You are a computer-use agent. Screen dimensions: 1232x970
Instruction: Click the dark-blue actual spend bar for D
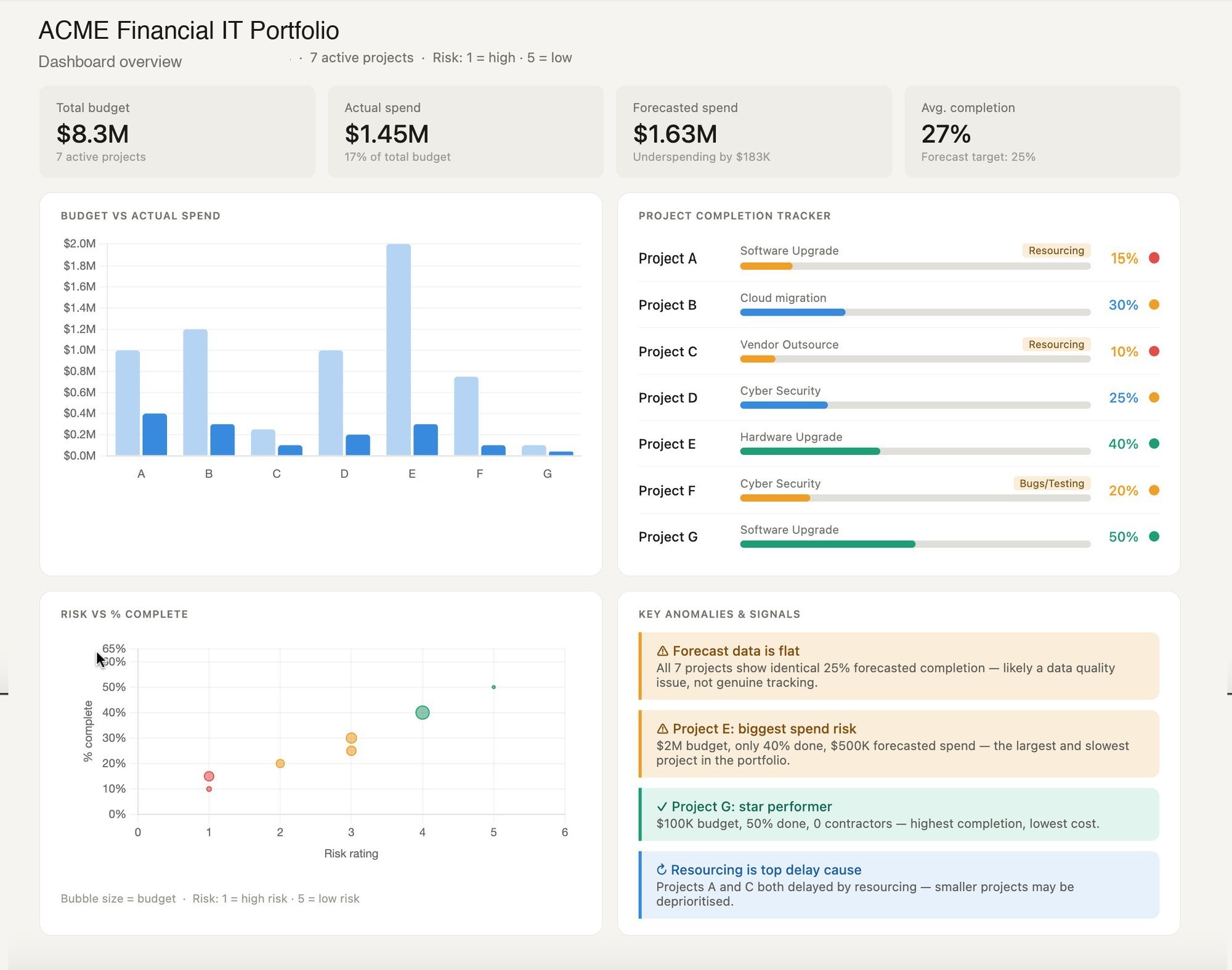tap(358, 445)
